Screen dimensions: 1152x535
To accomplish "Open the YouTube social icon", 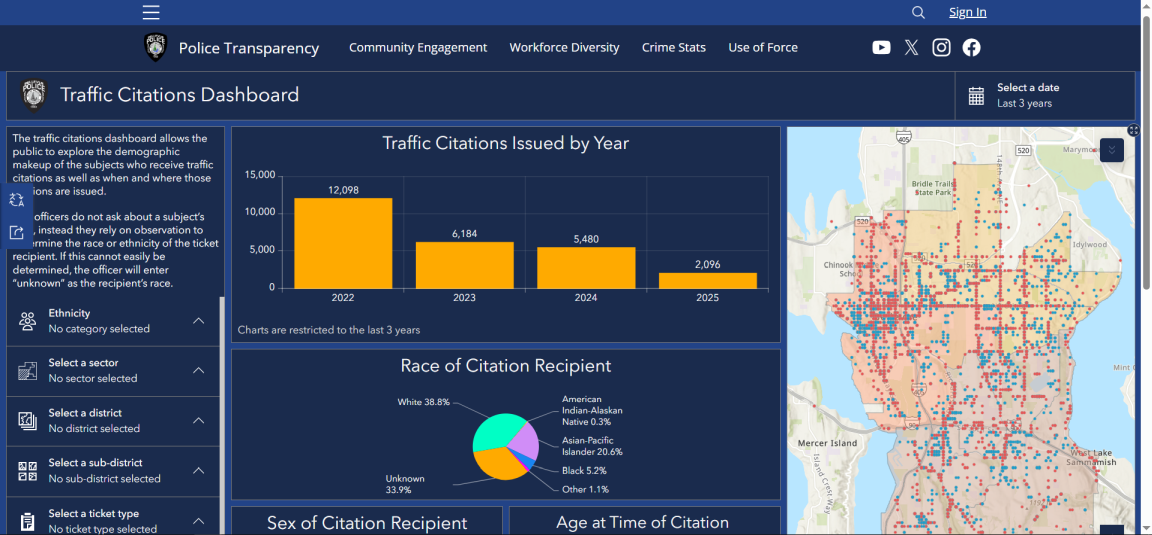I will tap(882, 48).
